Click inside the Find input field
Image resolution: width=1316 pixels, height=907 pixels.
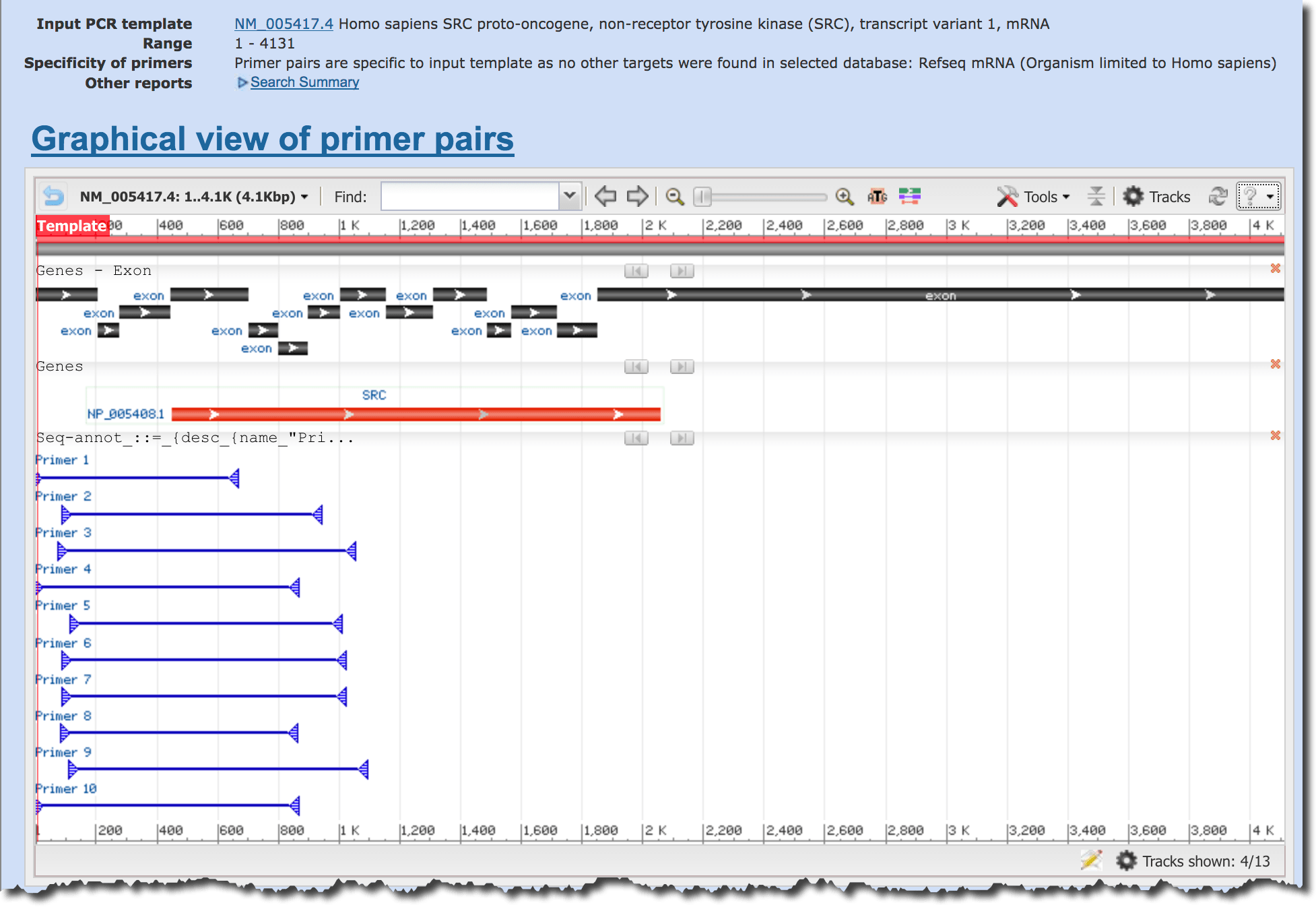(x=470, y=197)
